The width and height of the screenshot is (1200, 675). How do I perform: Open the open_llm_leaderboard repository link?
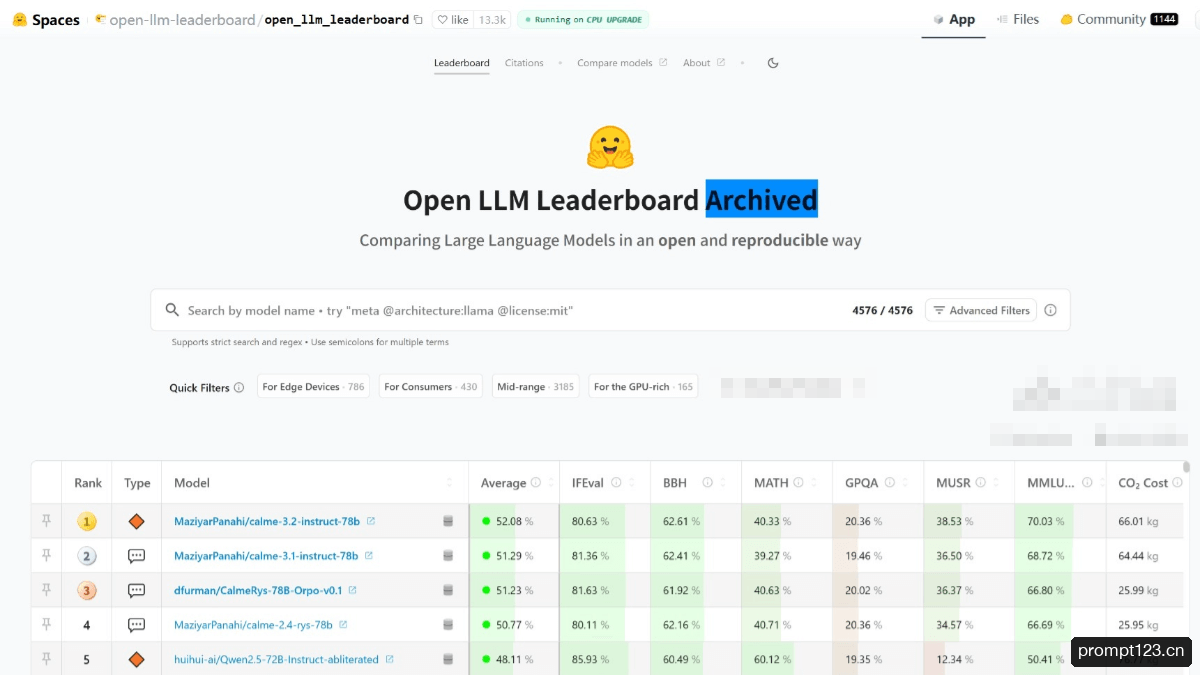click(336, 19)
